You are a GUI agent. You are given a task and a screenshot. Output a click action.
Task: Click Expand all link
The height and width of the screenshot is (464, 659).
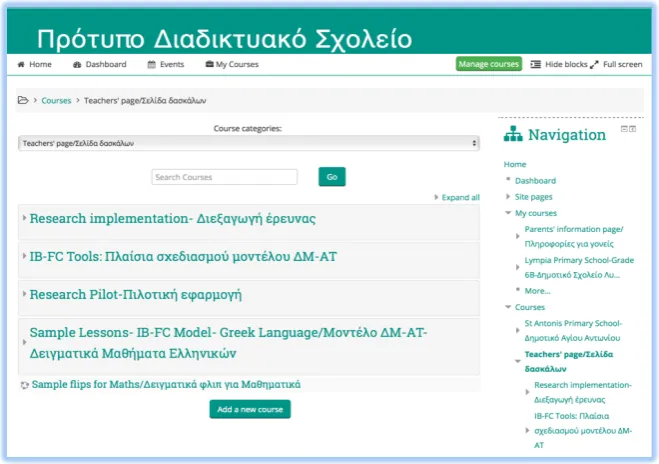461,198
